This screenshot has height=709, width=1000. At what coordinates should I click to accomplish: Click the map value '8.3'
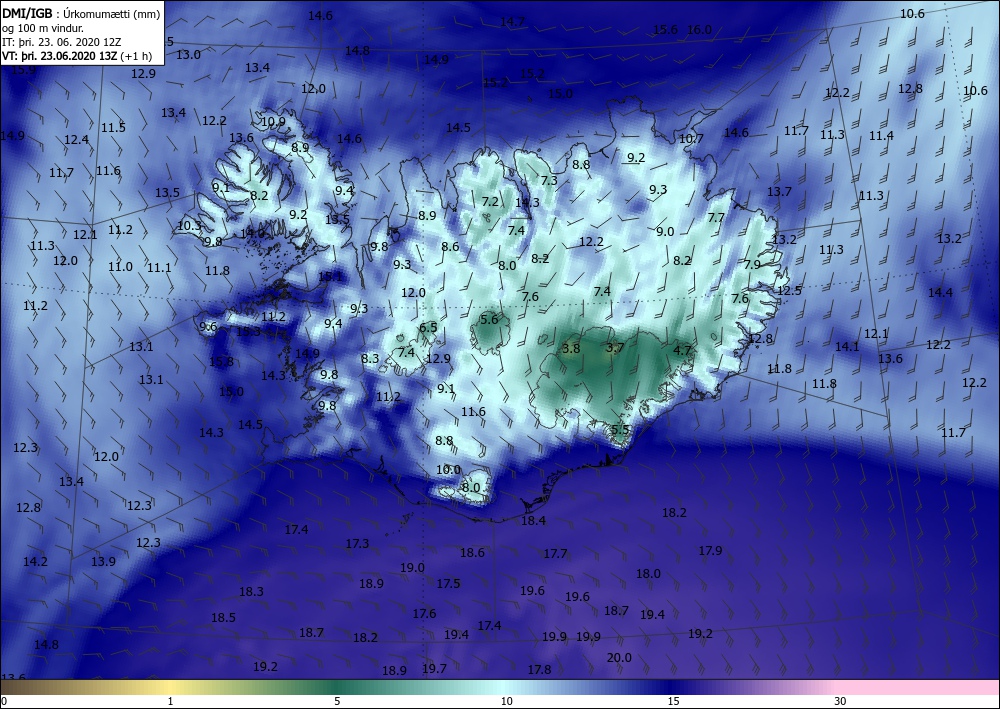(370, 358)
